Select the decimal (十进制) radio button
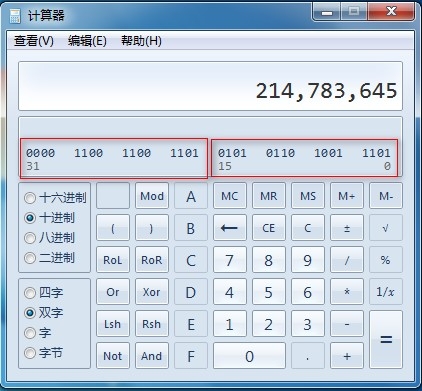 pyautogui.click(x=30, y=218)
